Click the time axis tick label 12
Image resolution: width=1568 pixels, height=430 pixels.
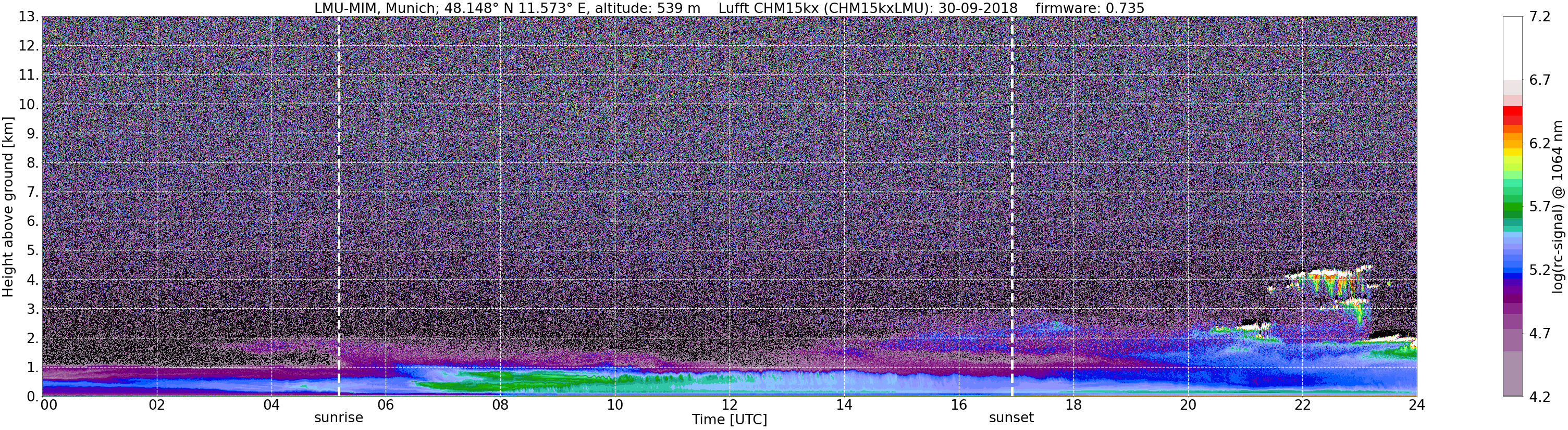click(729, 405)
